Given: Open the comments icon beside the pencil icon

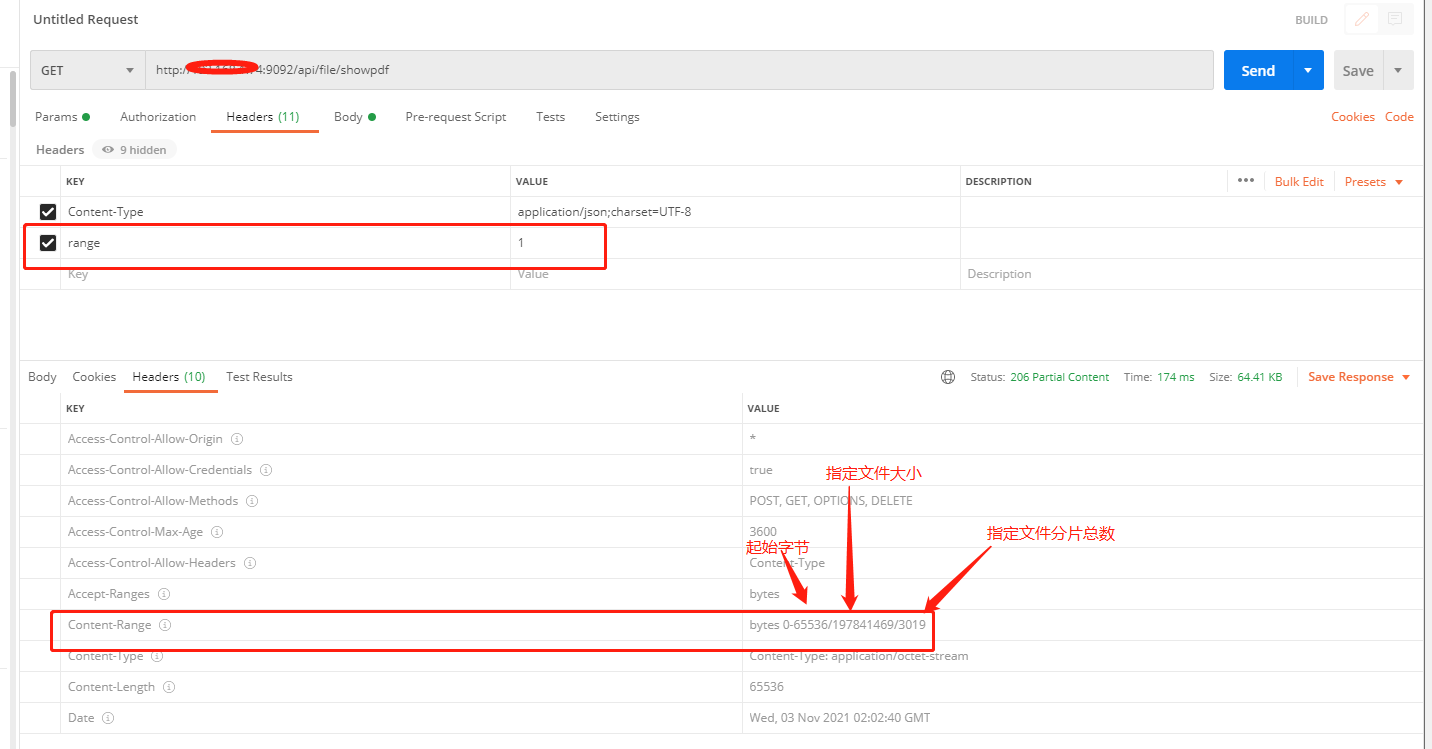Looking at the screenshot, I should (1396, 19).
